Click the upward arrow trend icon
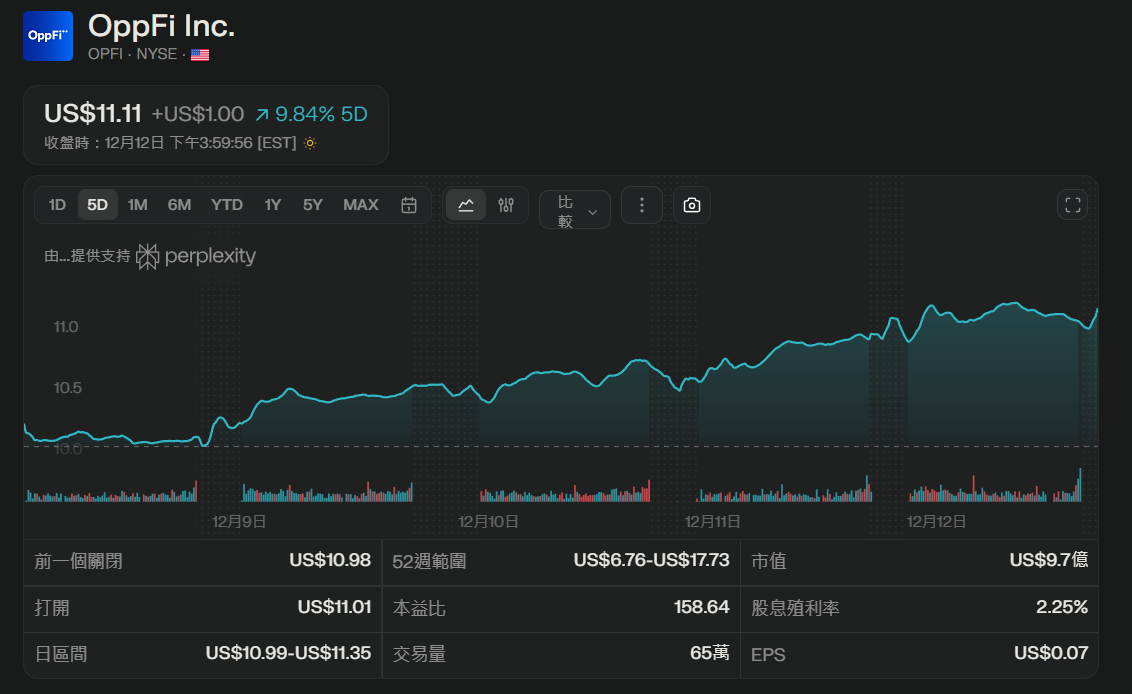Viewport: 1132px width, 694px height. pos(262,115)
